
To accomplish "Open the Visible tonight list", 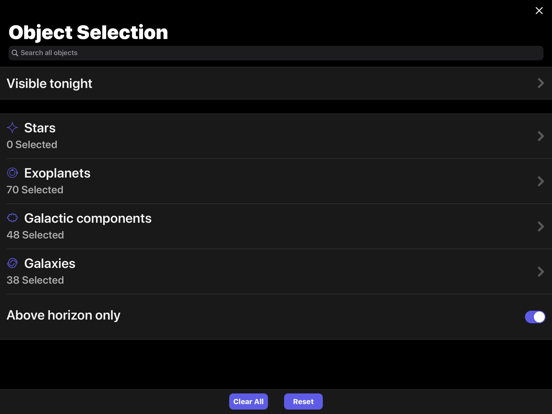I will pos(276,83).
